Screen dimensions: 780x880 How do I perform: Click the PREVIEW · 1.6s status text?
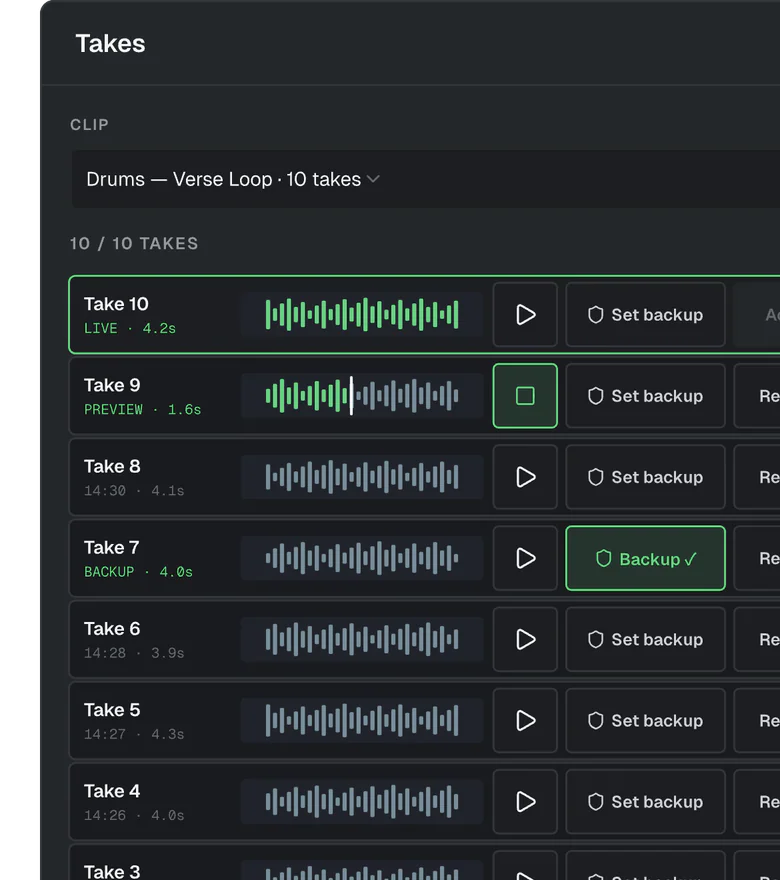[x=143, y=410]
